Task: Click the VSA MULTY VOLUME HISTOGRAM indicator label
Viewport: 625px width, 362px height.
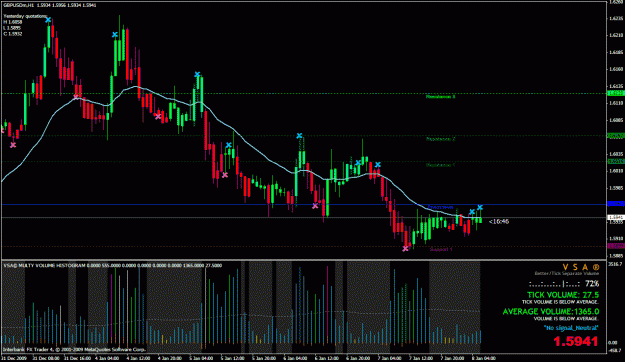Action: 113,266
